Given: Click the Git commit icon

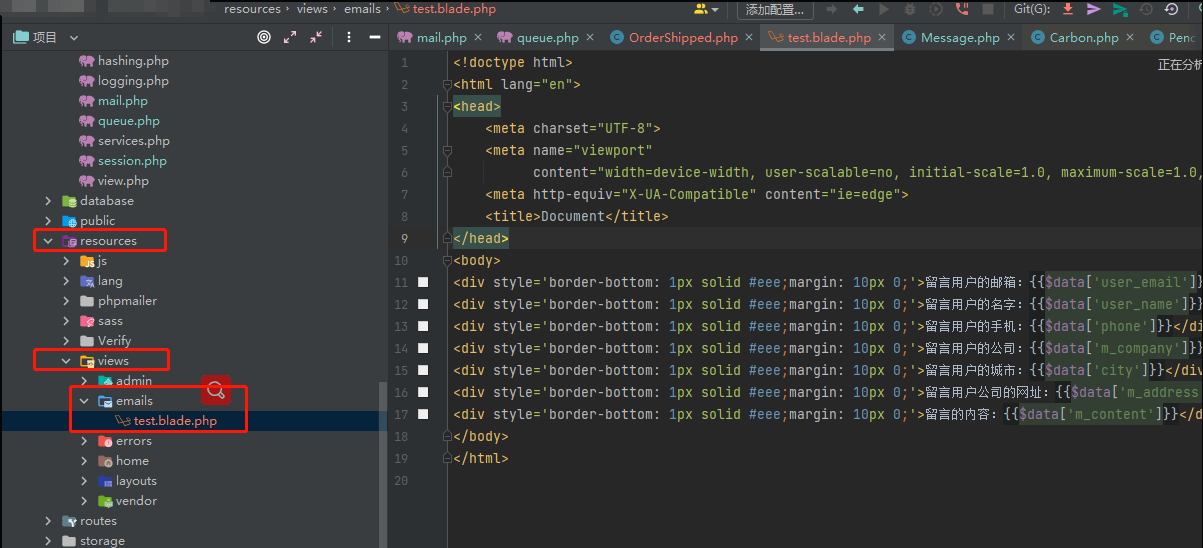Looking at the screenshot, I should pos(1094,9).
